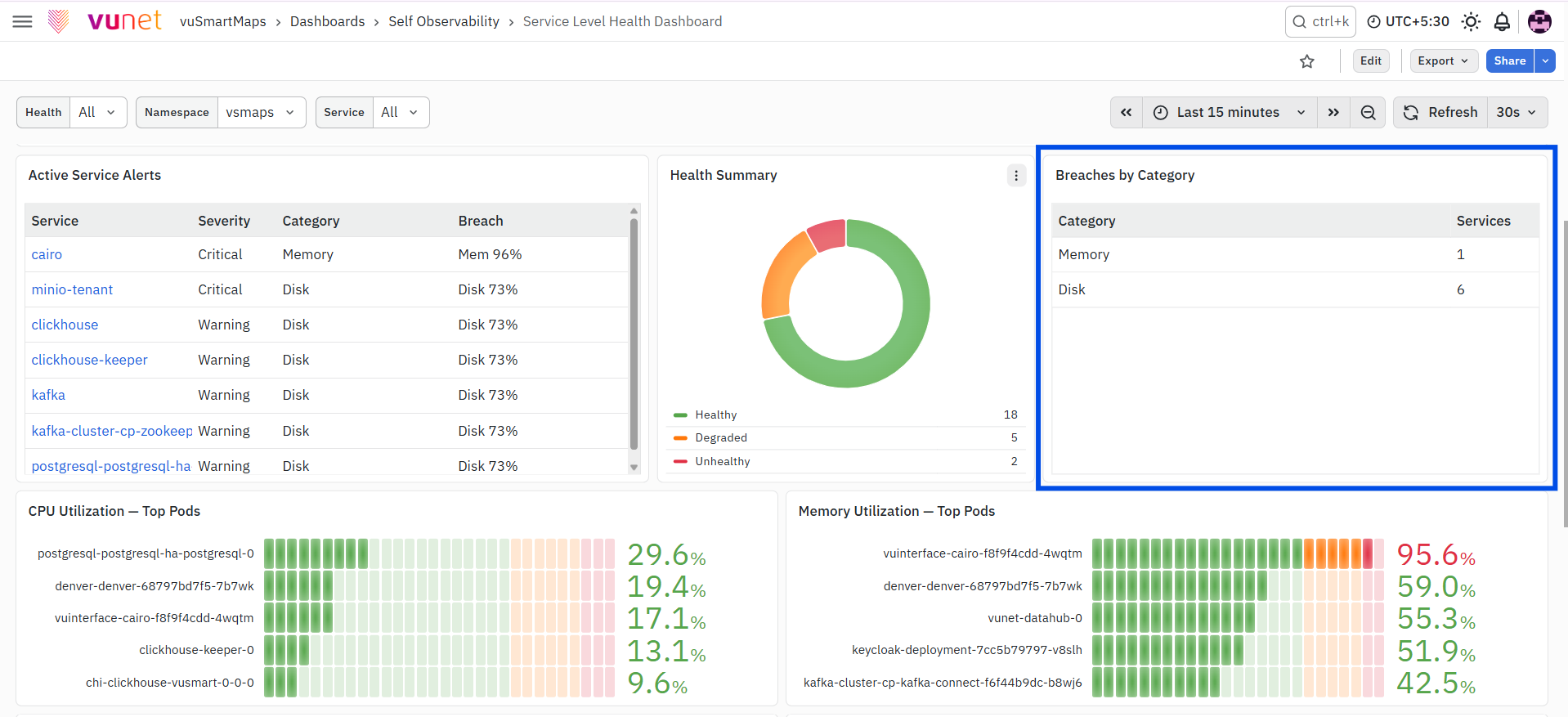Open the hamburger navigation menu
The height and width of the screenshot is (717, 1568).
click(x=23, y=21)
